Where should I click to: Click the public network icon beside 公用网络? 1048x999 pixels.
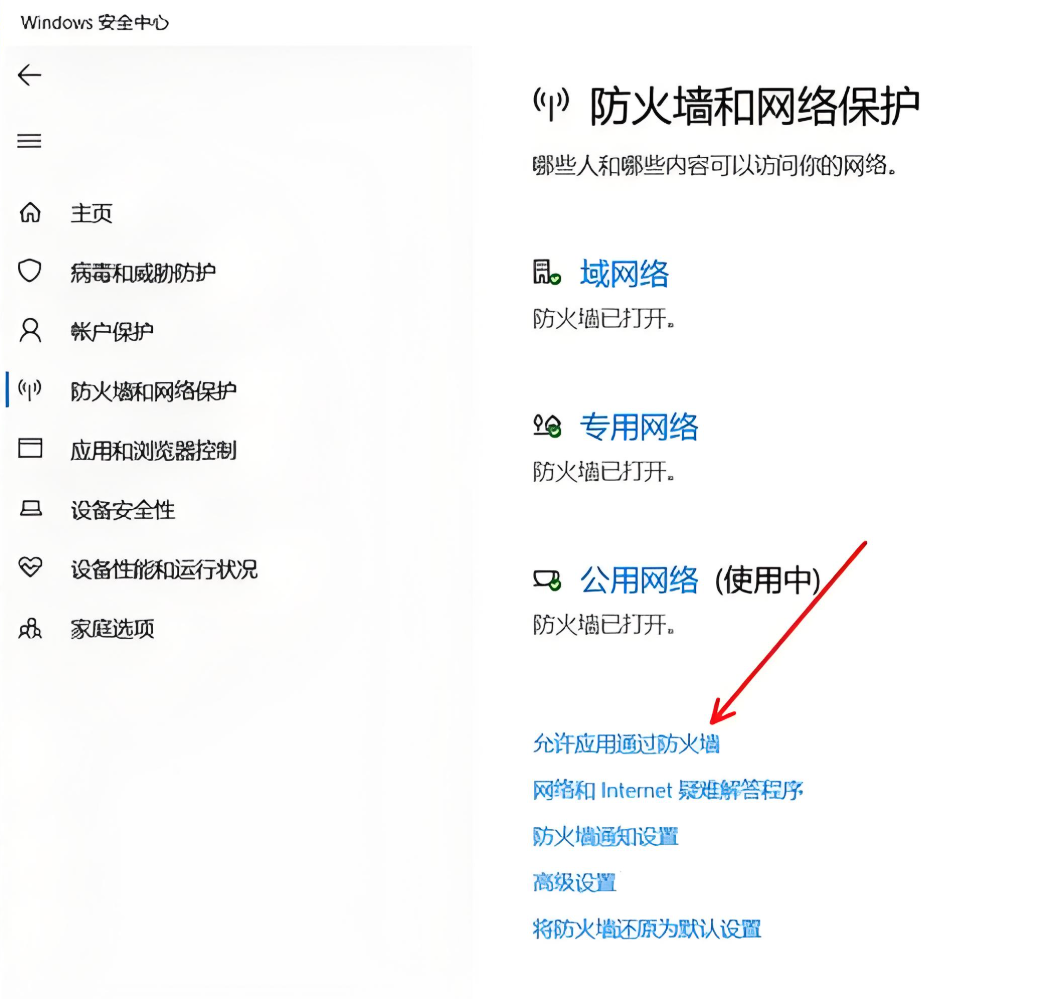tap(547, 579)
